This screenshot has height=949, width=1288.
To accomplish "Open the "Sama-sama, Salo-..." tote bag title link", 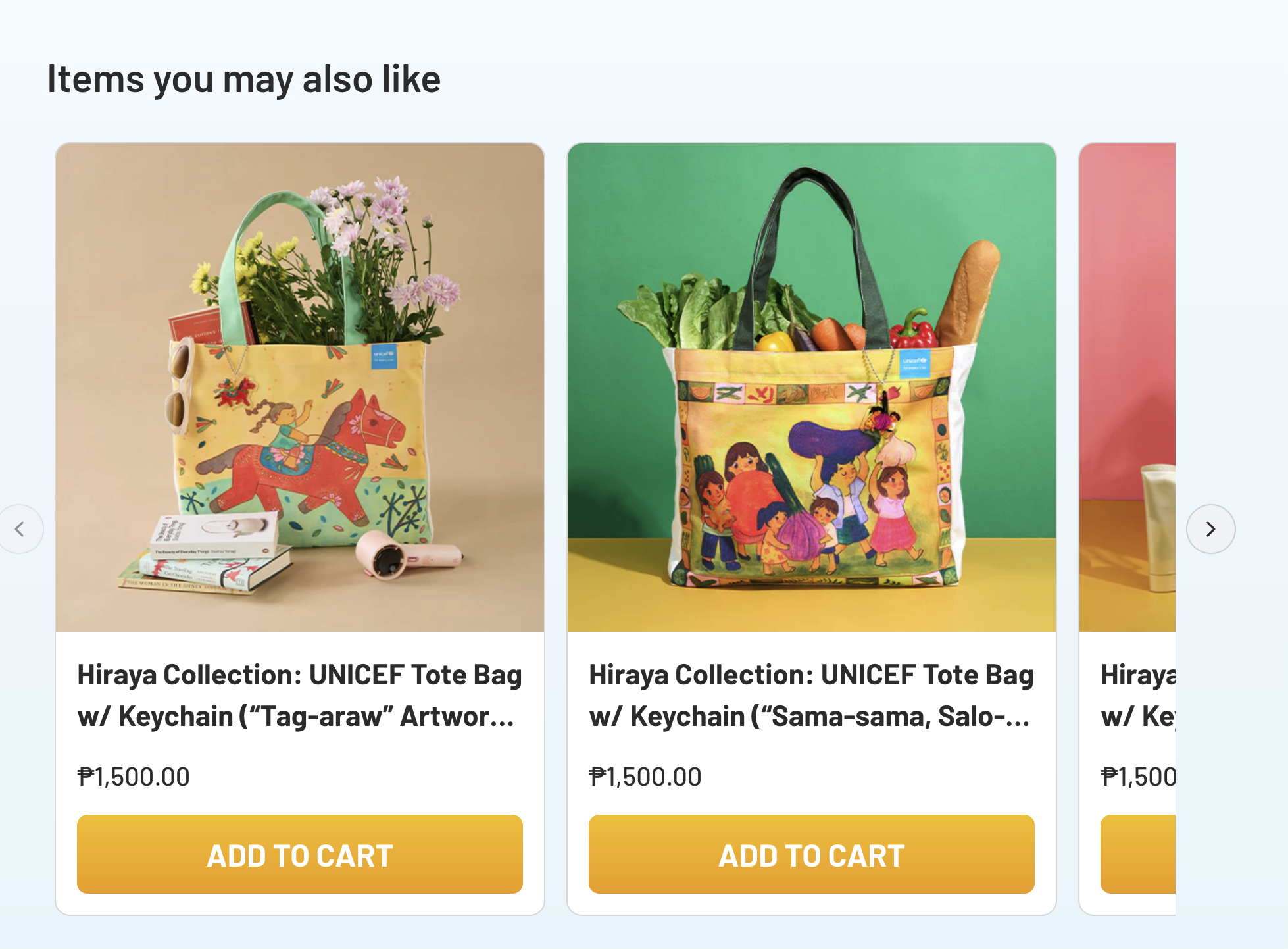I will pos(811,696).
